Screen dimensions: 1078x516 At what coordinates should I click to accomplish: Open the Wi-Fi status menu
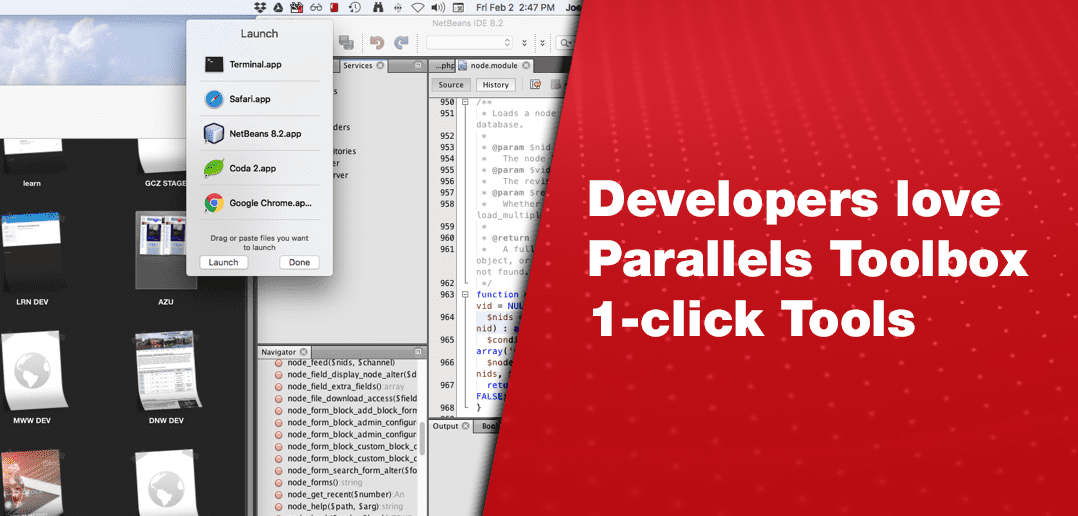(x=417, y=7)
